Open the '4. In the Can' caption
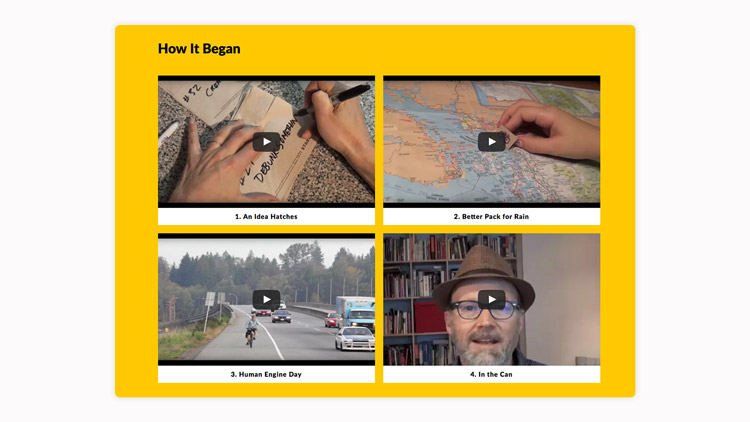 tap(491, 375)
